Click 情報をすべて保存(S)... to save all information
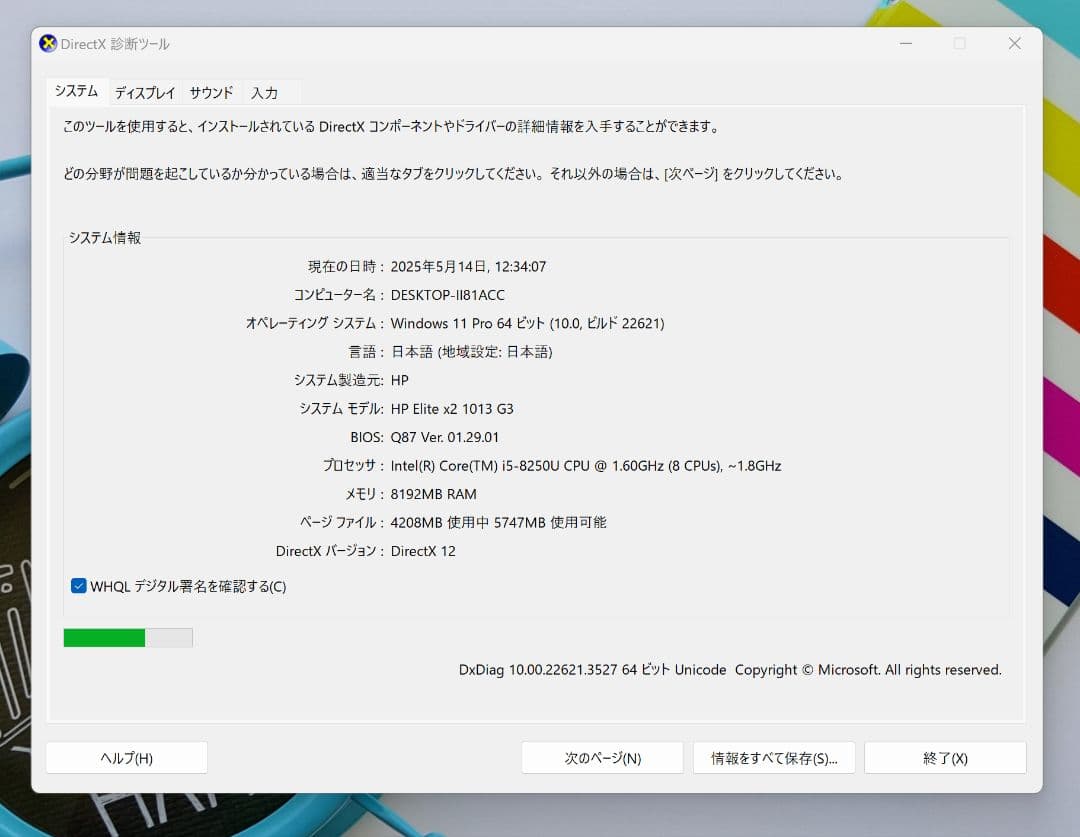1080x837 pixels. tap(773, 757)
